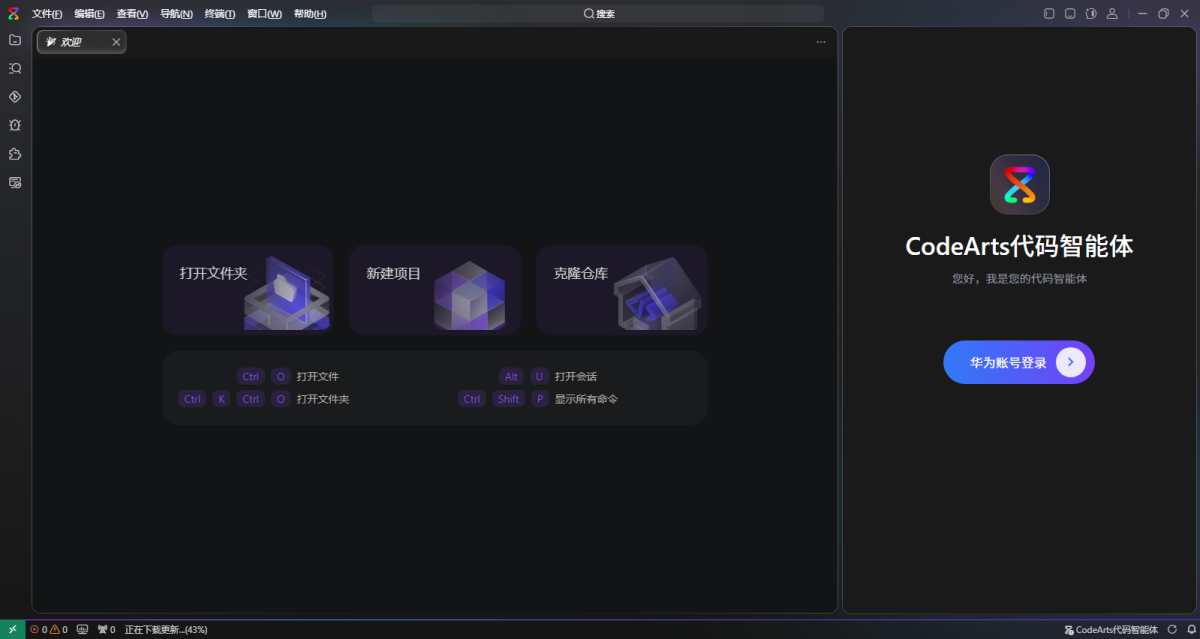Click the account user icon in title bar
The image size is (1200, 639).
tap(1112, 14)
